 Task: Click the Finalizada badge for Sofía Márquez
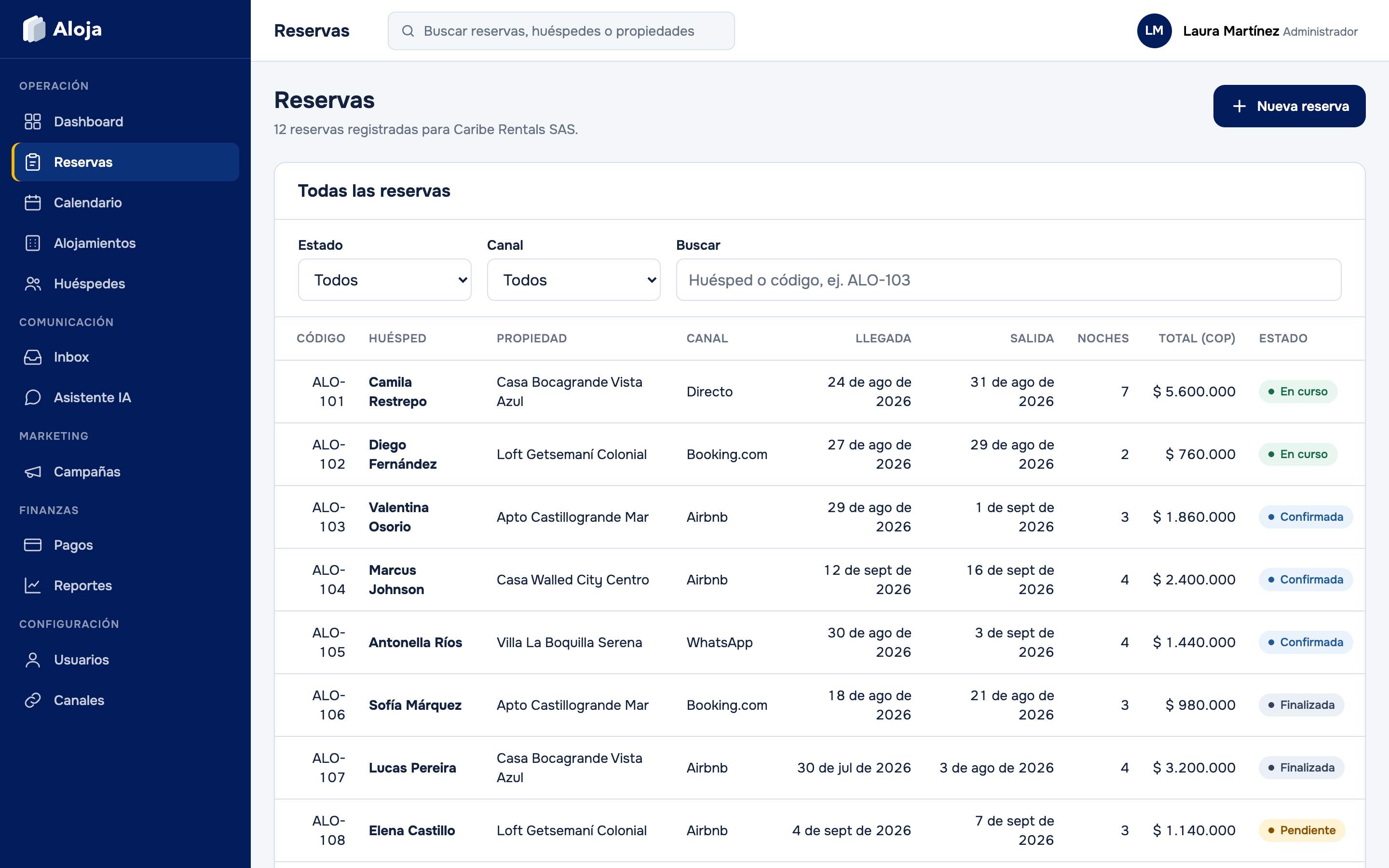pyautogui.click(x=1301, y=705)
